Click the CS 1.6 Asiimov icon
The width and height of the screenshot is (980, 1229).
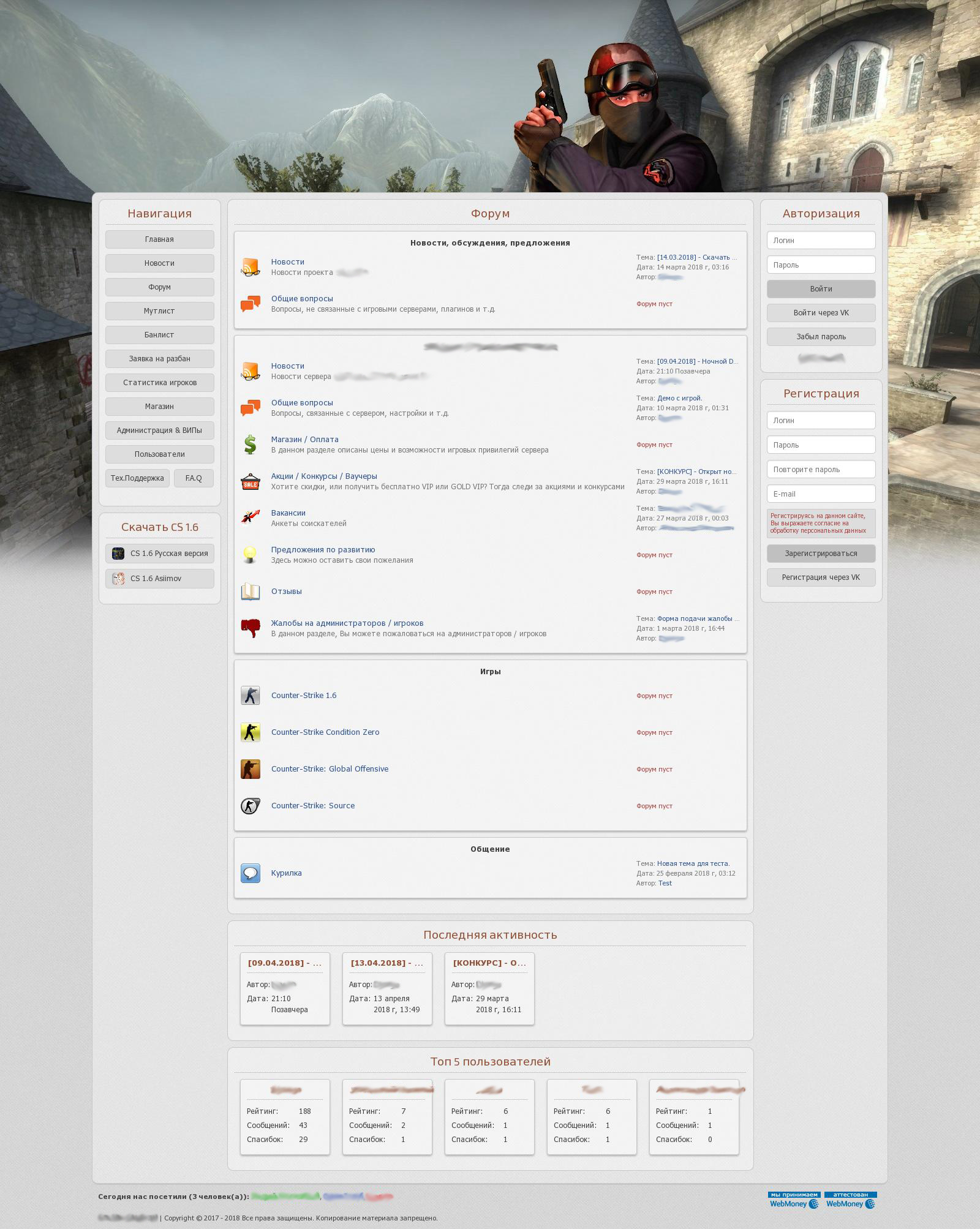point(118,579)
